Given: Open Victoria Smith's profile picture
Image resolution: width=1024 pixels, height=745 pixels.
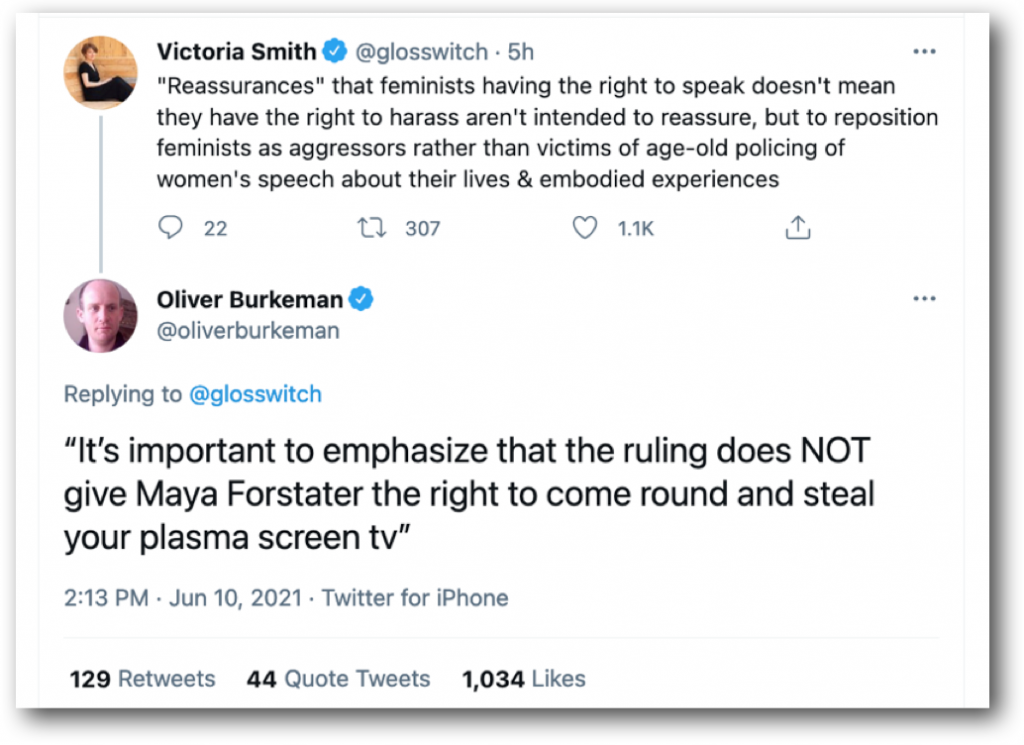Looking at the screenshot, I should pos(101,72).
